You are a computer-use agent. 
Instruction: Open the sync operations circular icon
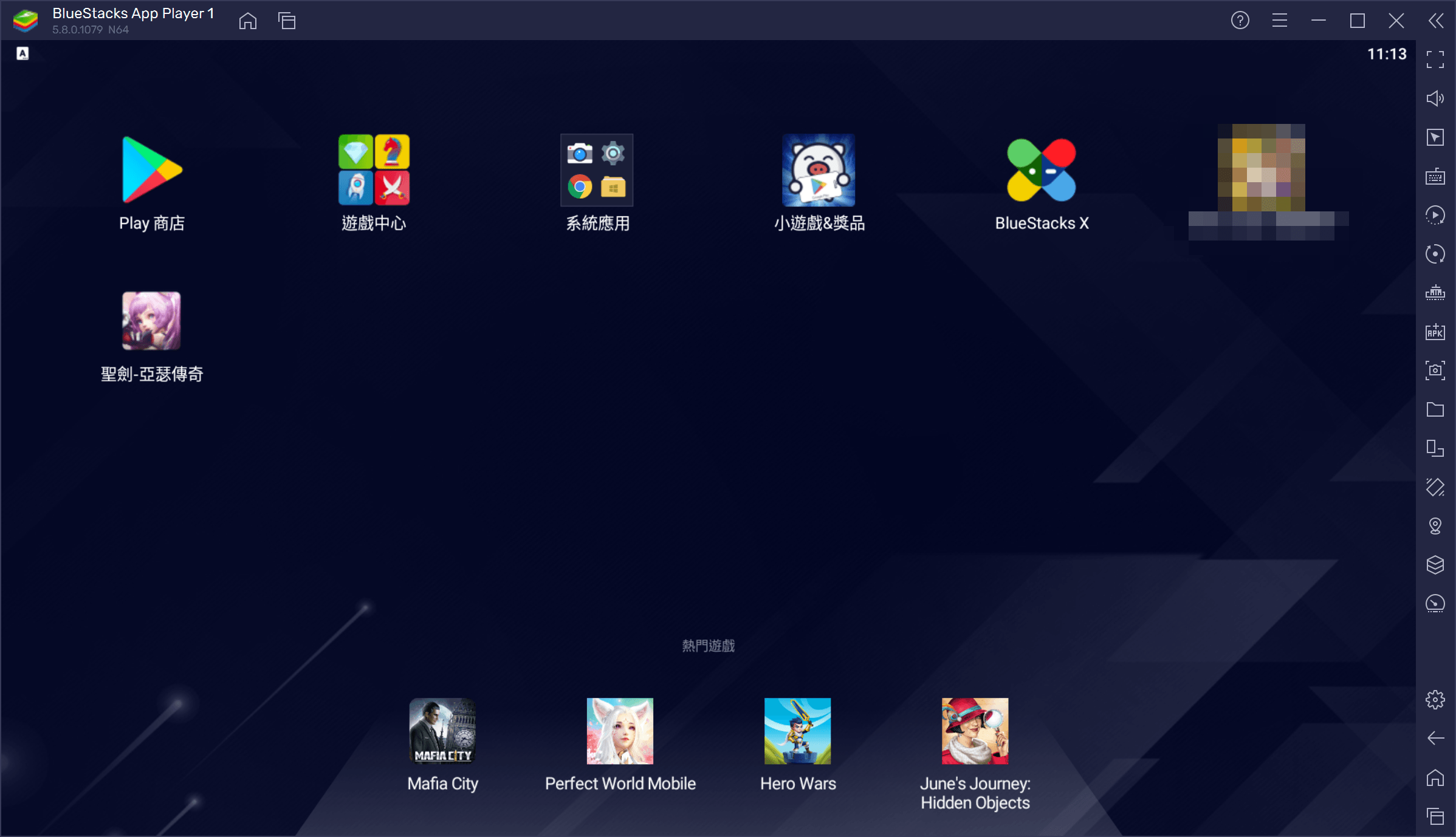[x=1435, y=254]
